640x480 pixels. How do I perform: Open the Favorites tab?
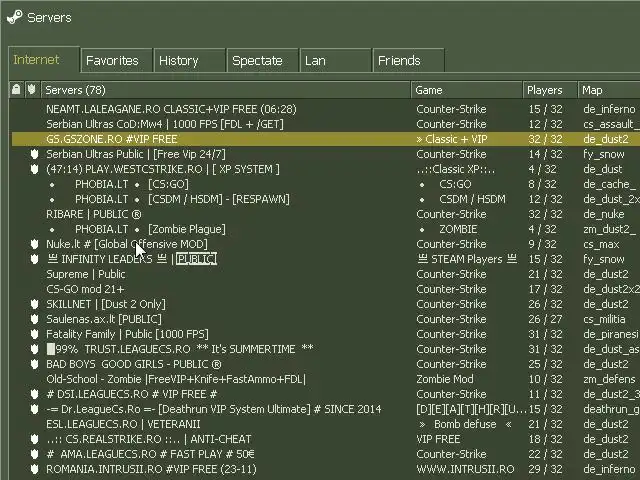[x=117, y=60]
